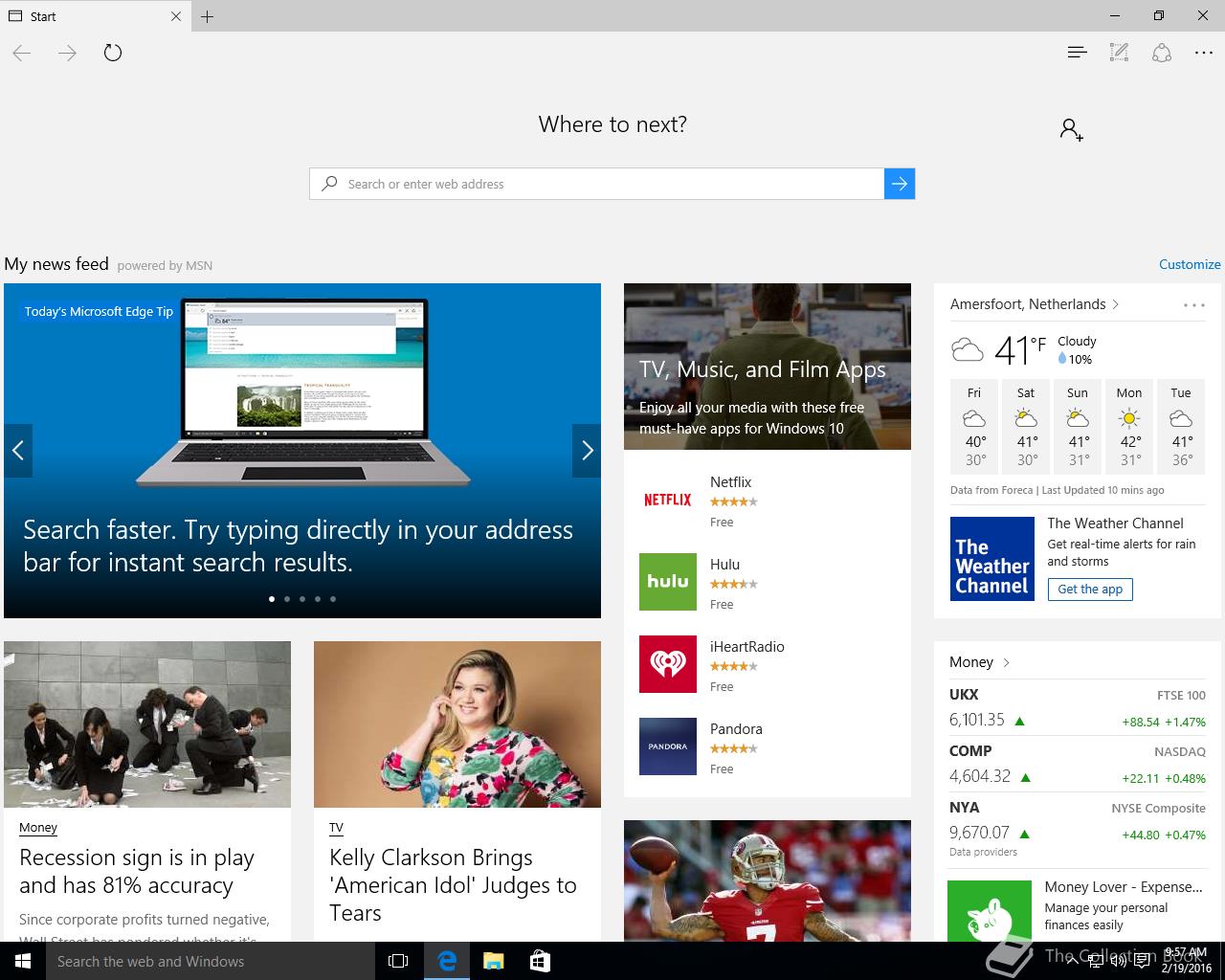Open the football quarterback photo thumbnail
The height and width of the screenshot is (980, 1225).
pyautogui.click(x=768, y=880)
